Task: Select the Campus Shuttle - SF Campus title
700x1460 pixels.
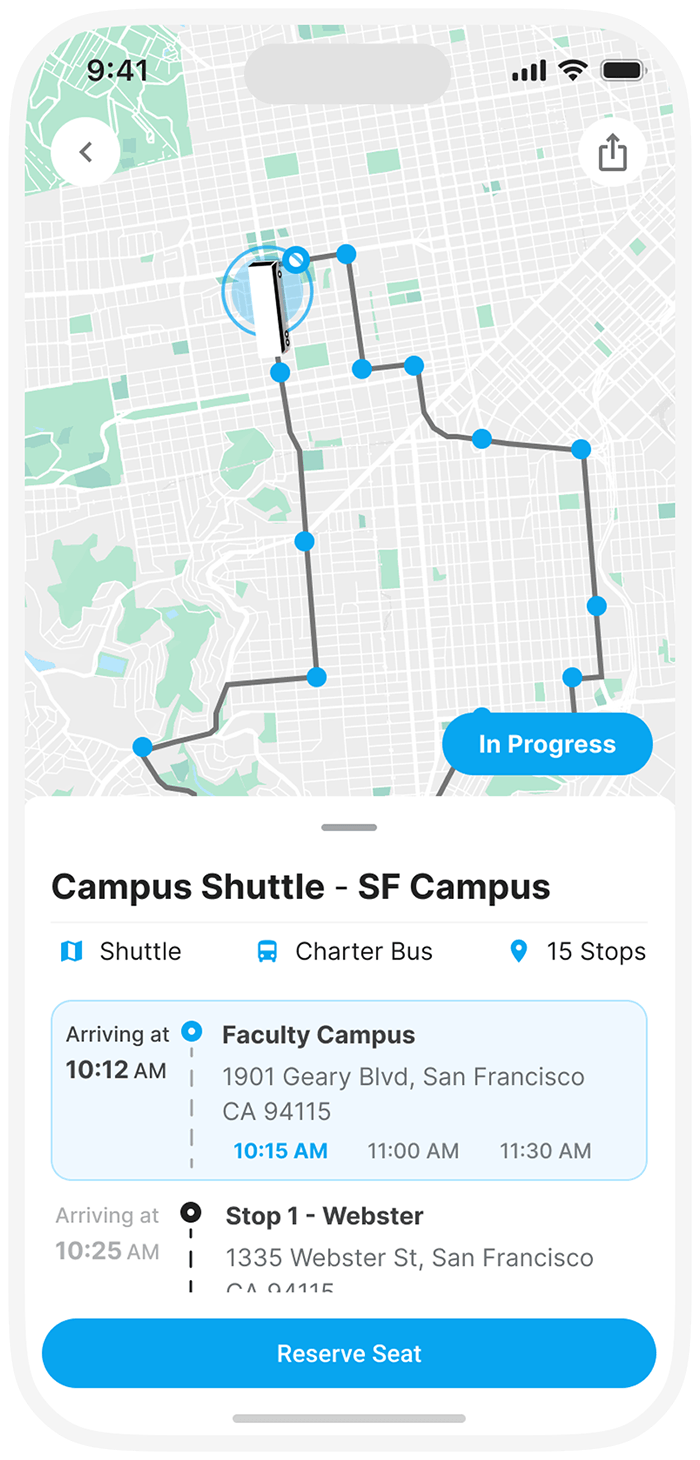Action: click(x=301, y=887)
